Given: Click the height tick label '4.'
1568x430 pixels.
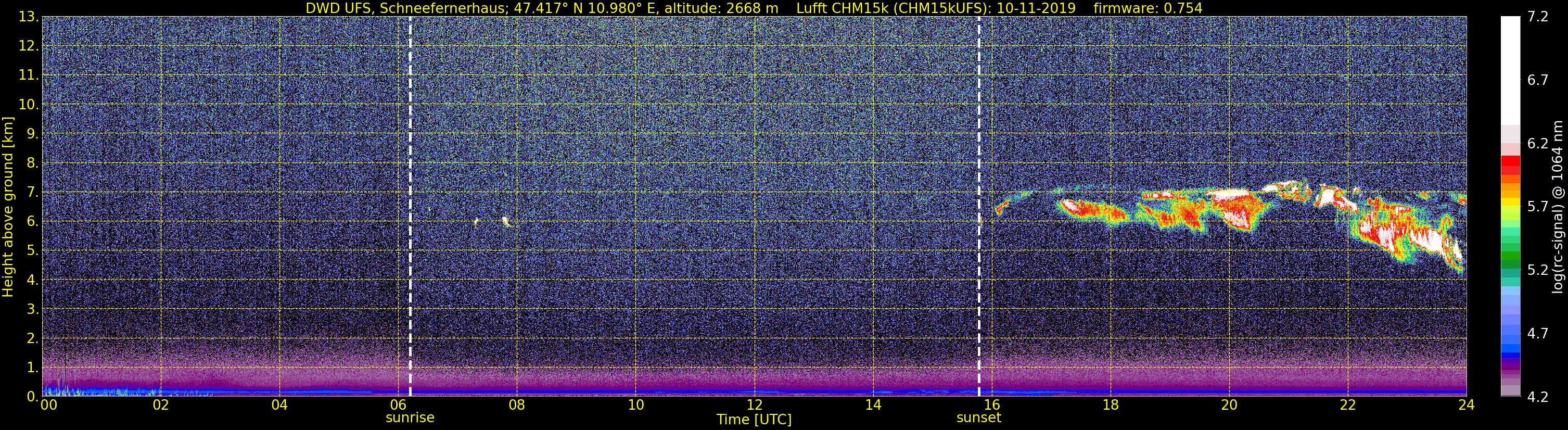Looking at the screenshot, I should click(32, 280).
